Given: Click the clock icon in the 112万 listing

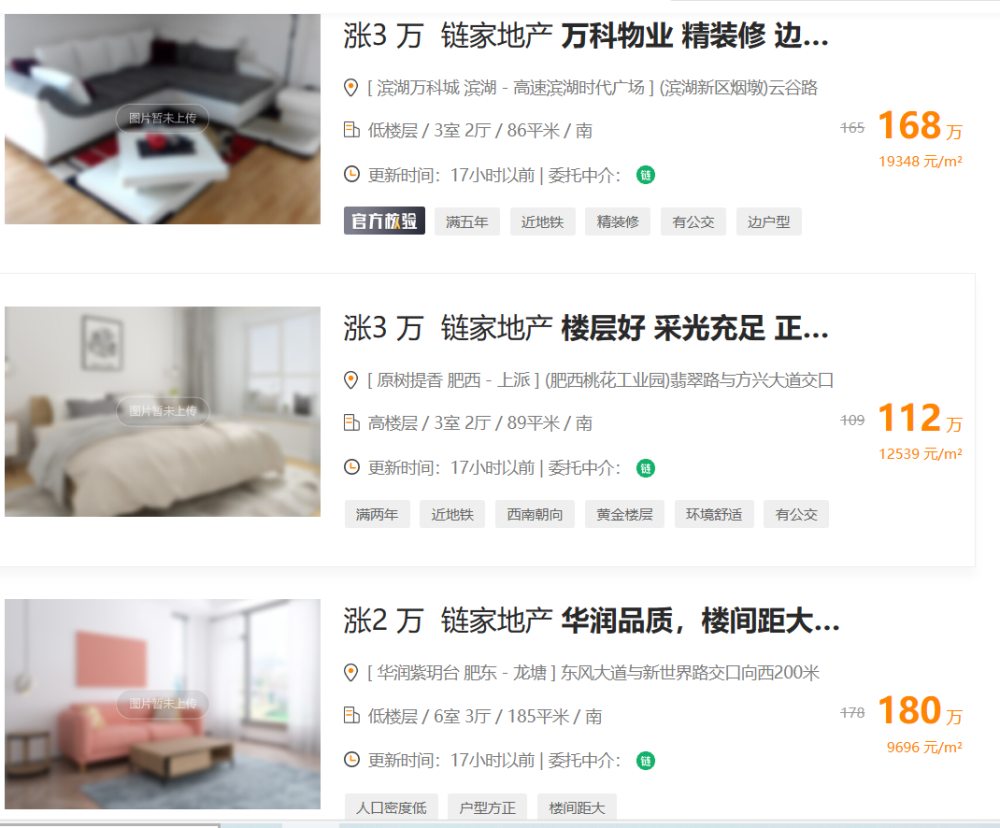Looking at the screenshot, I should pos(351,467).
